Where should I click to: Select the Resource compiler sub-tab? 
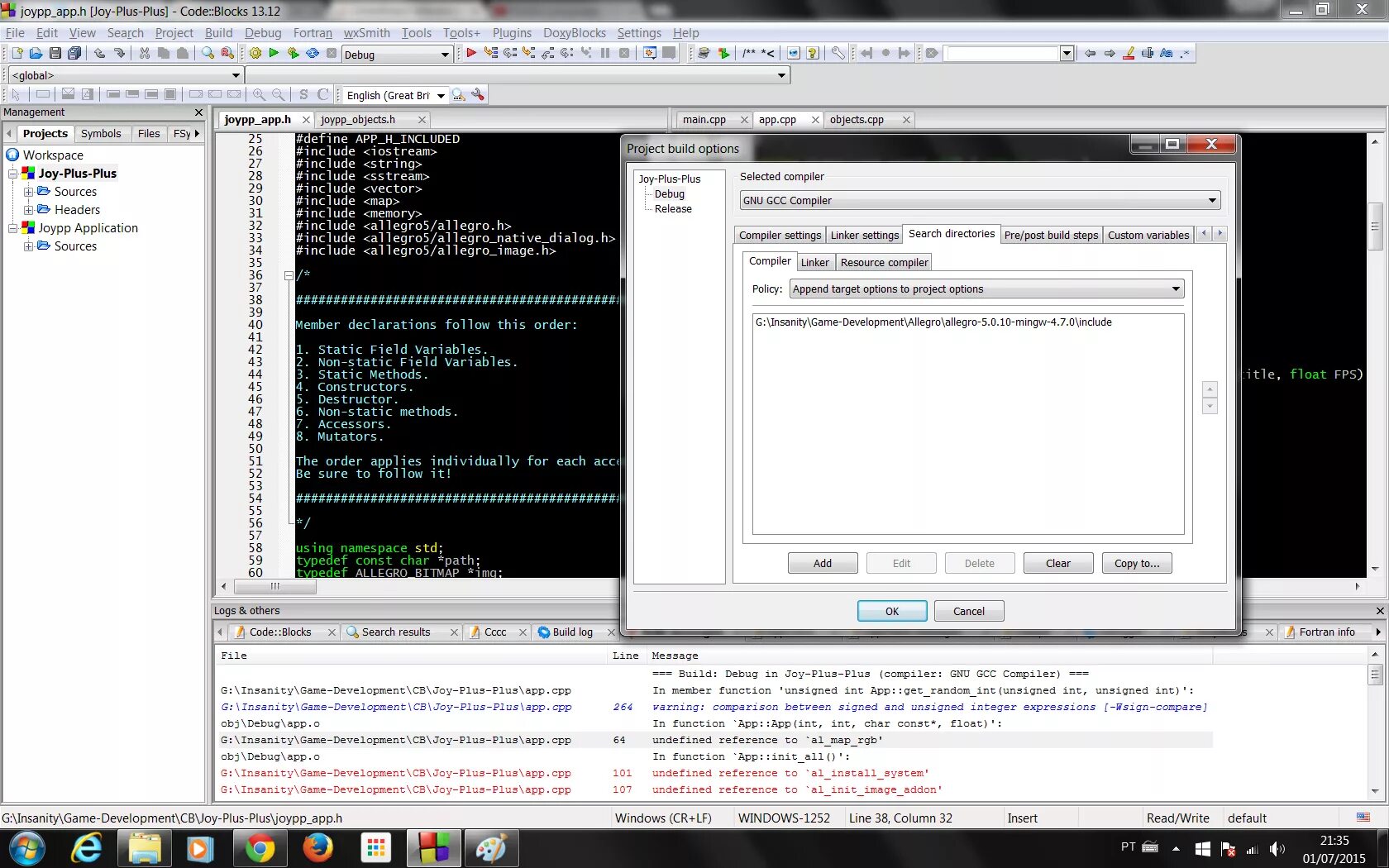coord(884,263)
